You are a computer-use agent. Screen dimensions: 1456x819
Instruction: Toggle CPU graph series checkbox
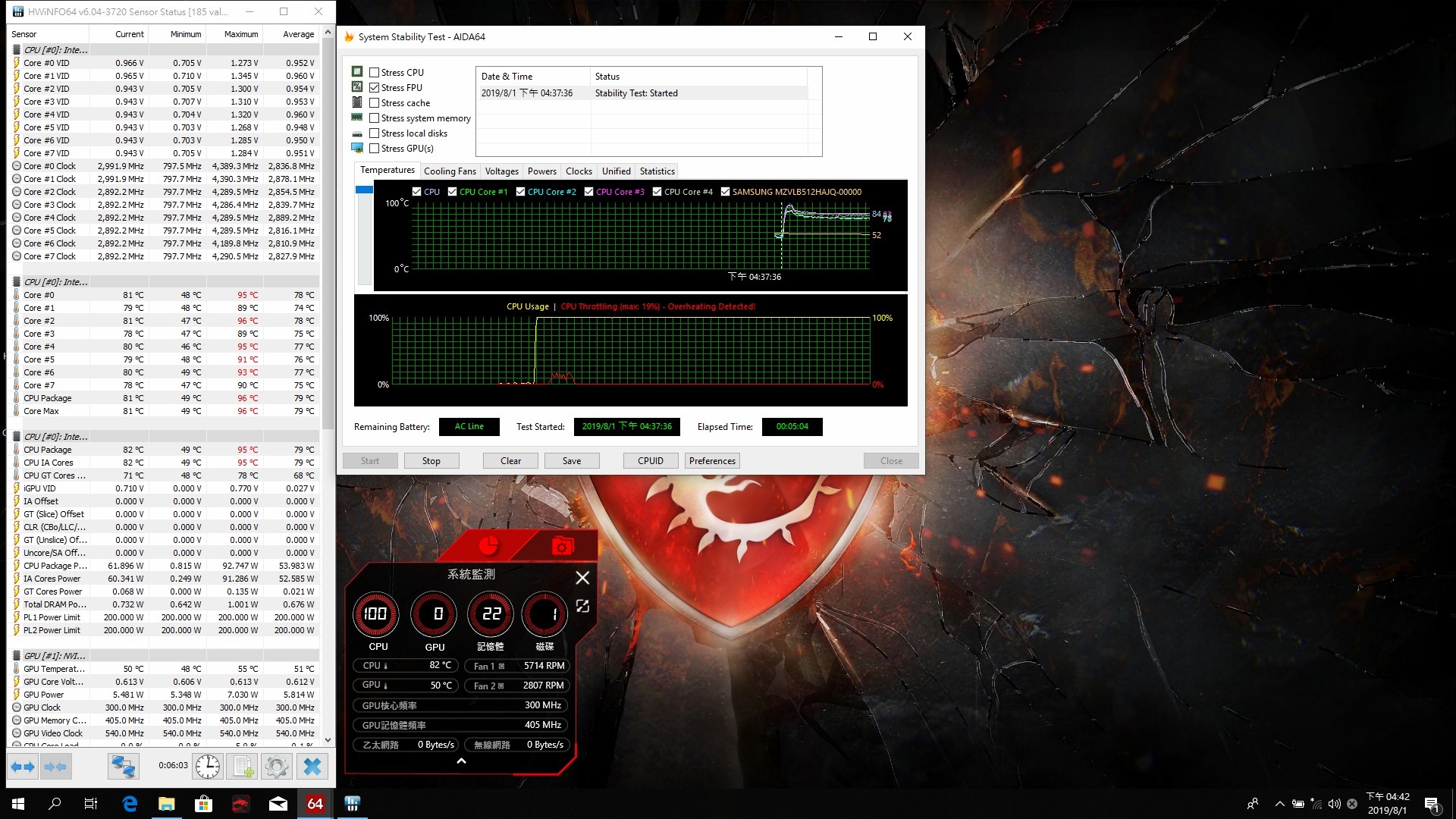[x=416, y=192]
